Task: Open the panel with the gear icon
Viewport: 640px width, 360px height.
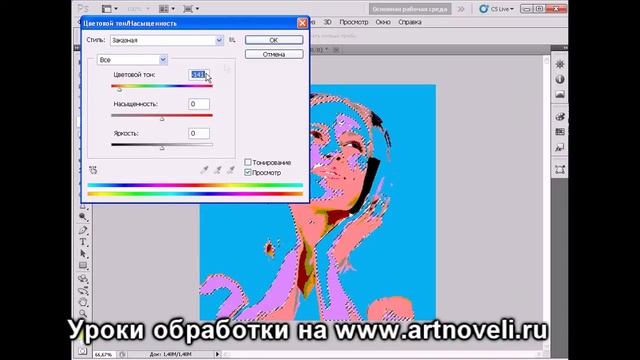Action: pos(560,64)
